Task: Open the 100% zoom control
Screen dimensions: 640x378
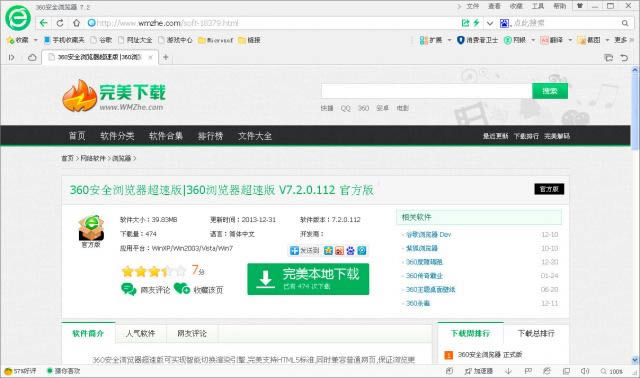Action: pos(611,371)
